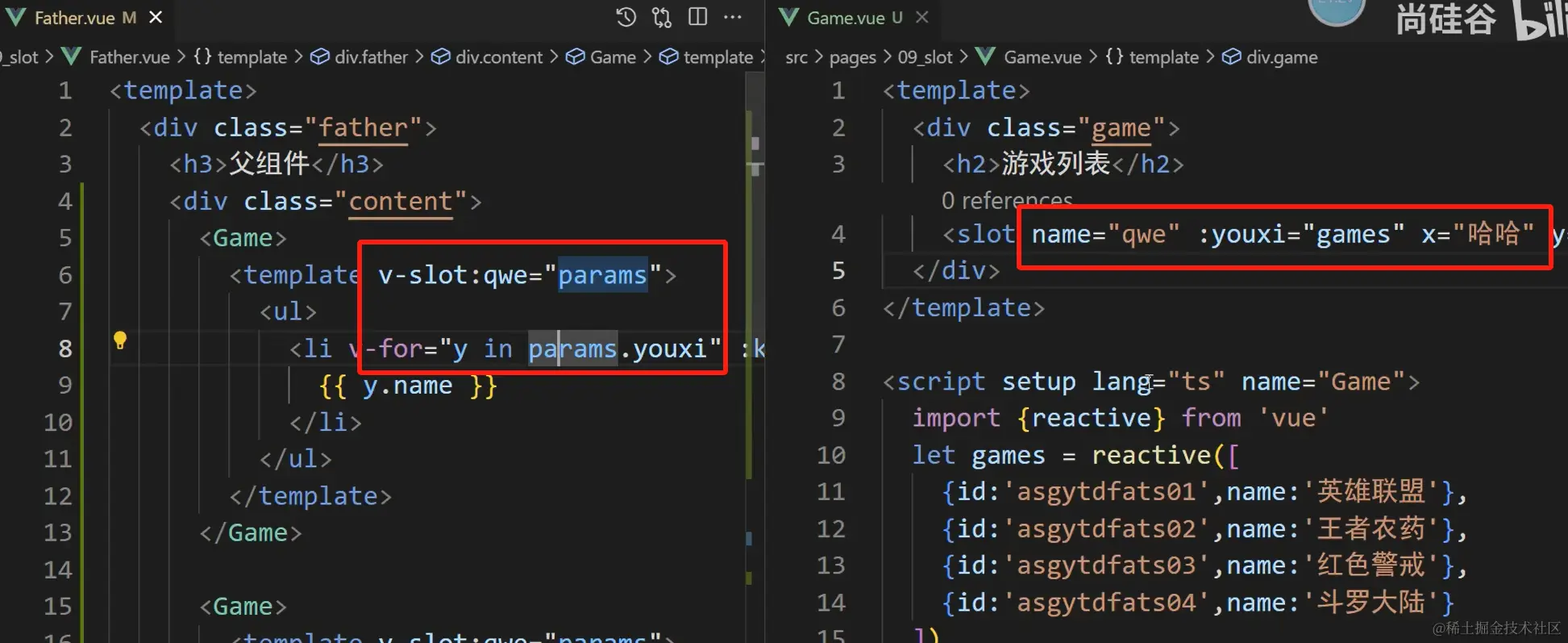Click the script name value "Game"
This screenshot has width=1568, height=643.
pyautogui.click(x=1362, y=381)
